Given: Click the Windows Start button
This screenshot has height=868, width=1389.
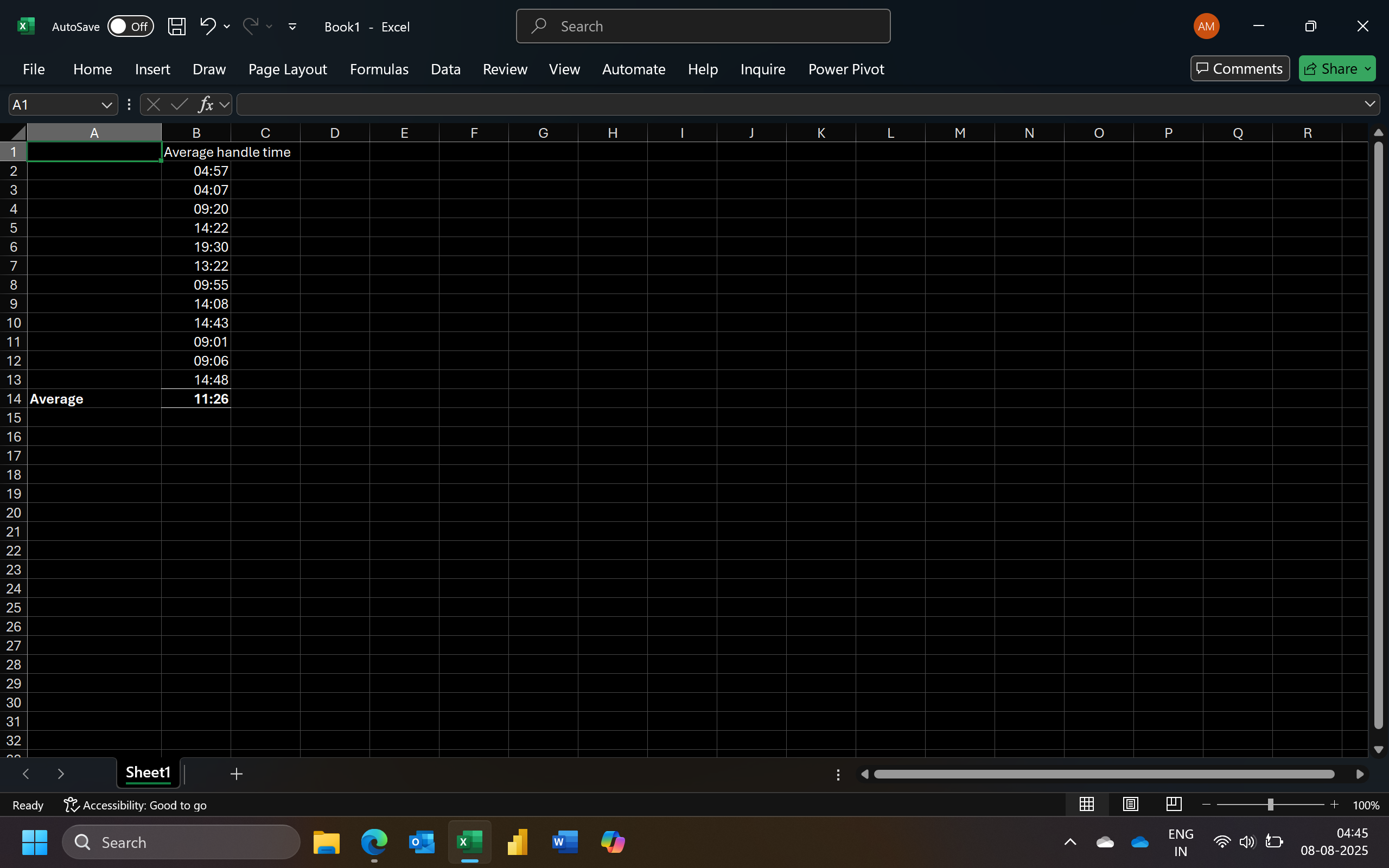Looking at the screenshot, I should click(x=34, y=842).
